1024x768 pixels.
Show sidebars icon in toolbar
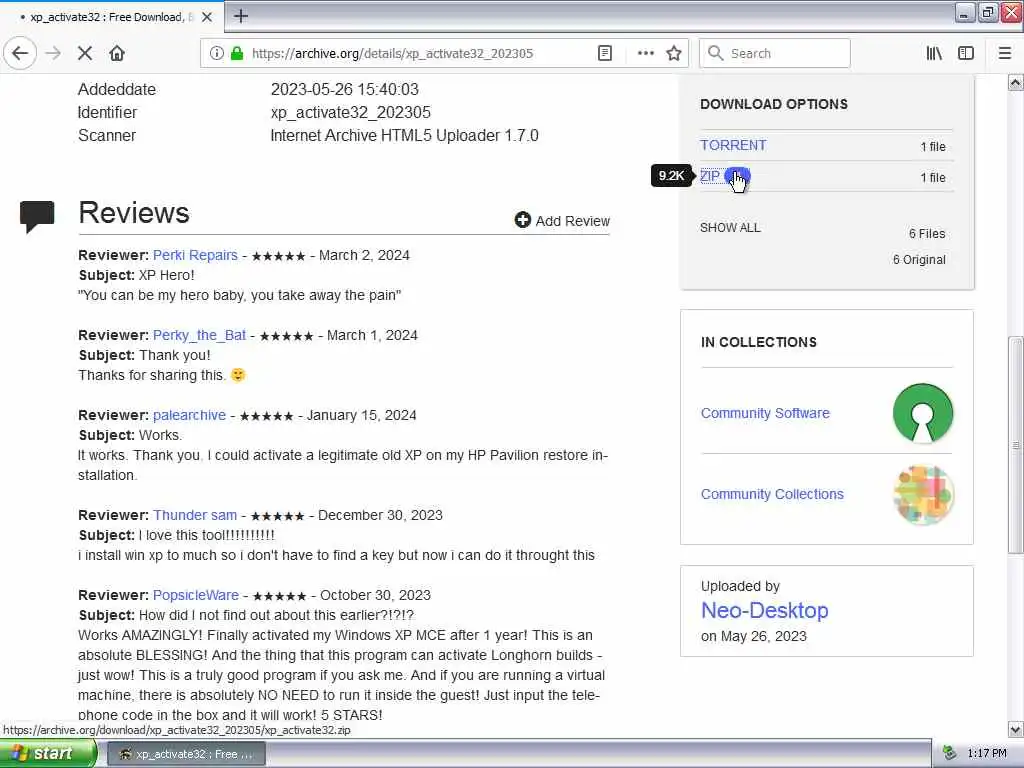[x=966, y=54]
